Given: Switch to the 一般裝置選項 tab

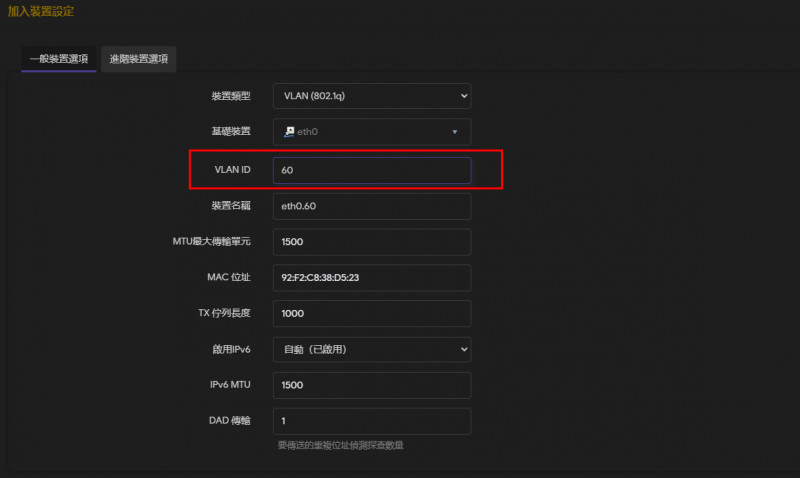Looking at the screenshot, I should [x=58, y=59].
